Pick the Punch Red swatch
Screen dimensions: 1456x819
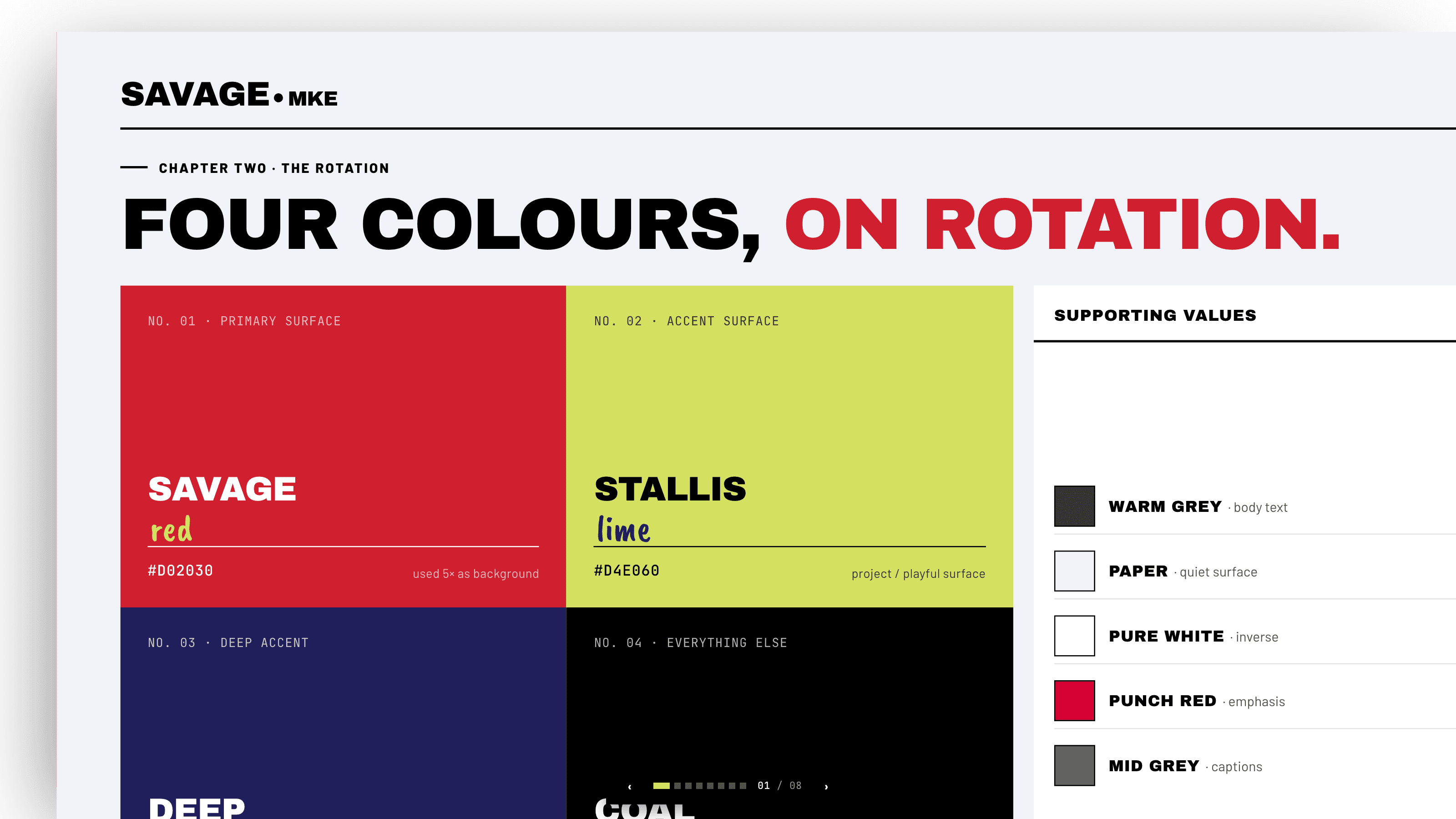coord(1074,701)
